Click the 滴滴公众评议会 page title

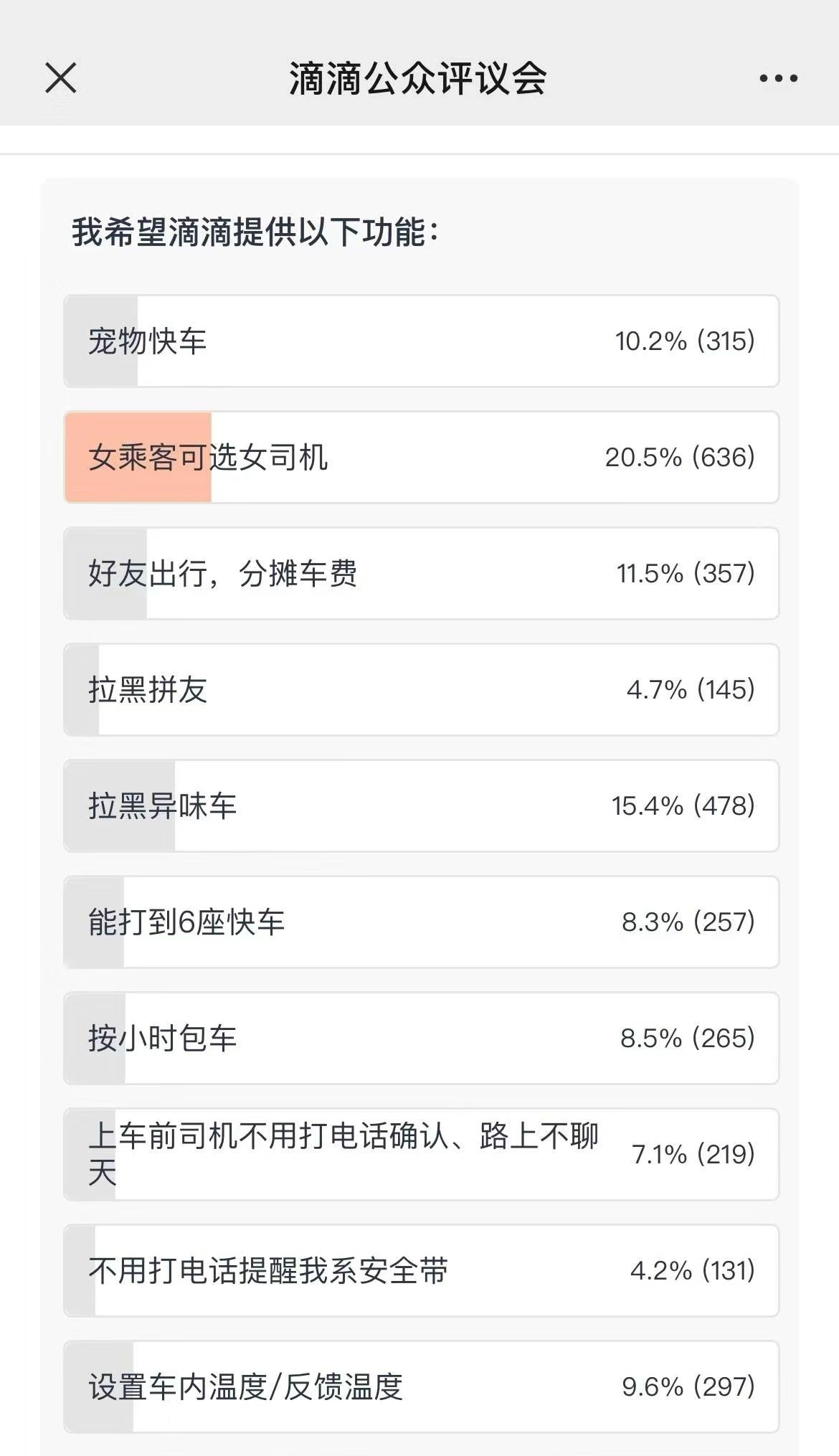[x=418, y=78]
